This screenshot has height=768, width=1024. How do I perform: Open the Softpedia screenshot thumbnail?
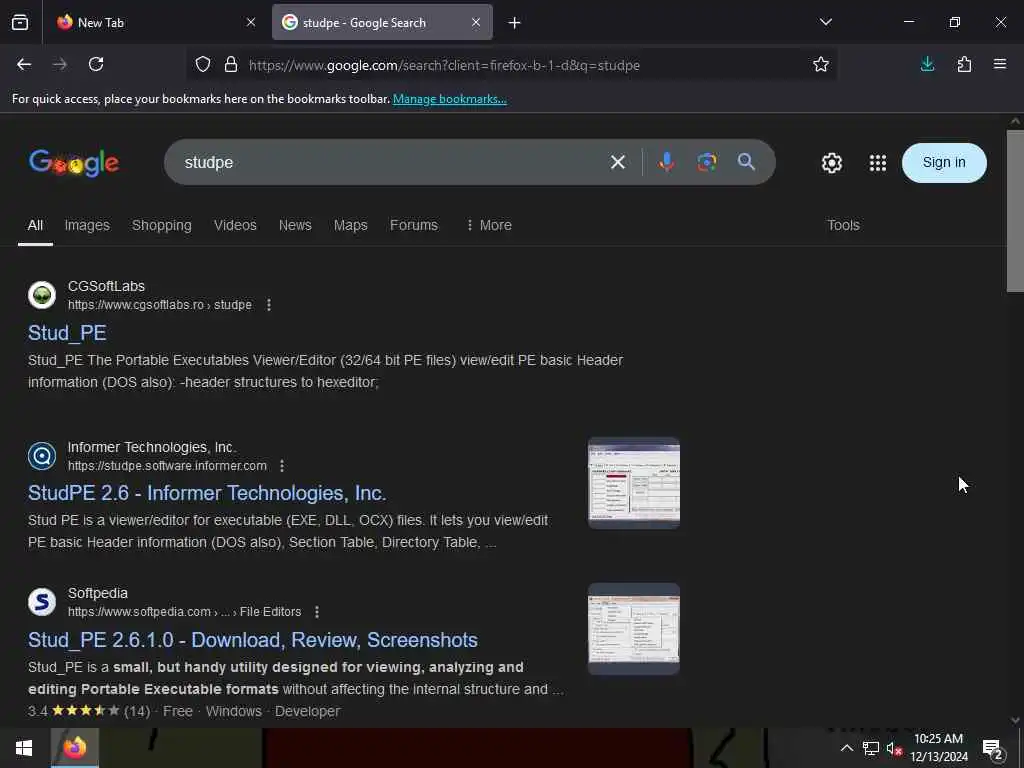click(x=633, y=629)
